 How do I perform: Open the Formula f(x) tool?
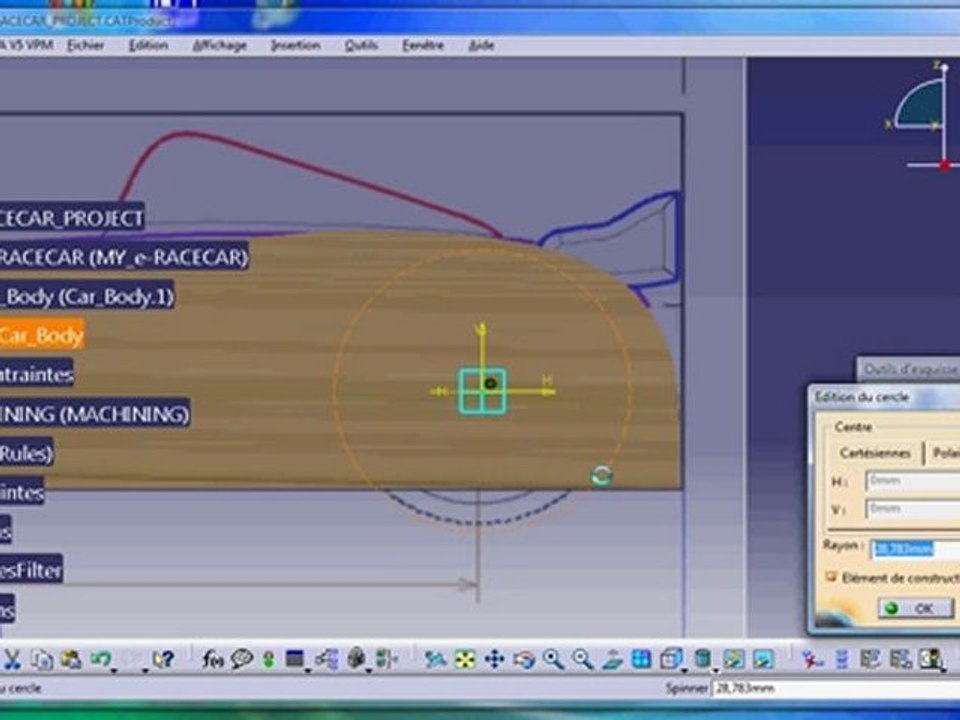(212, 660)
